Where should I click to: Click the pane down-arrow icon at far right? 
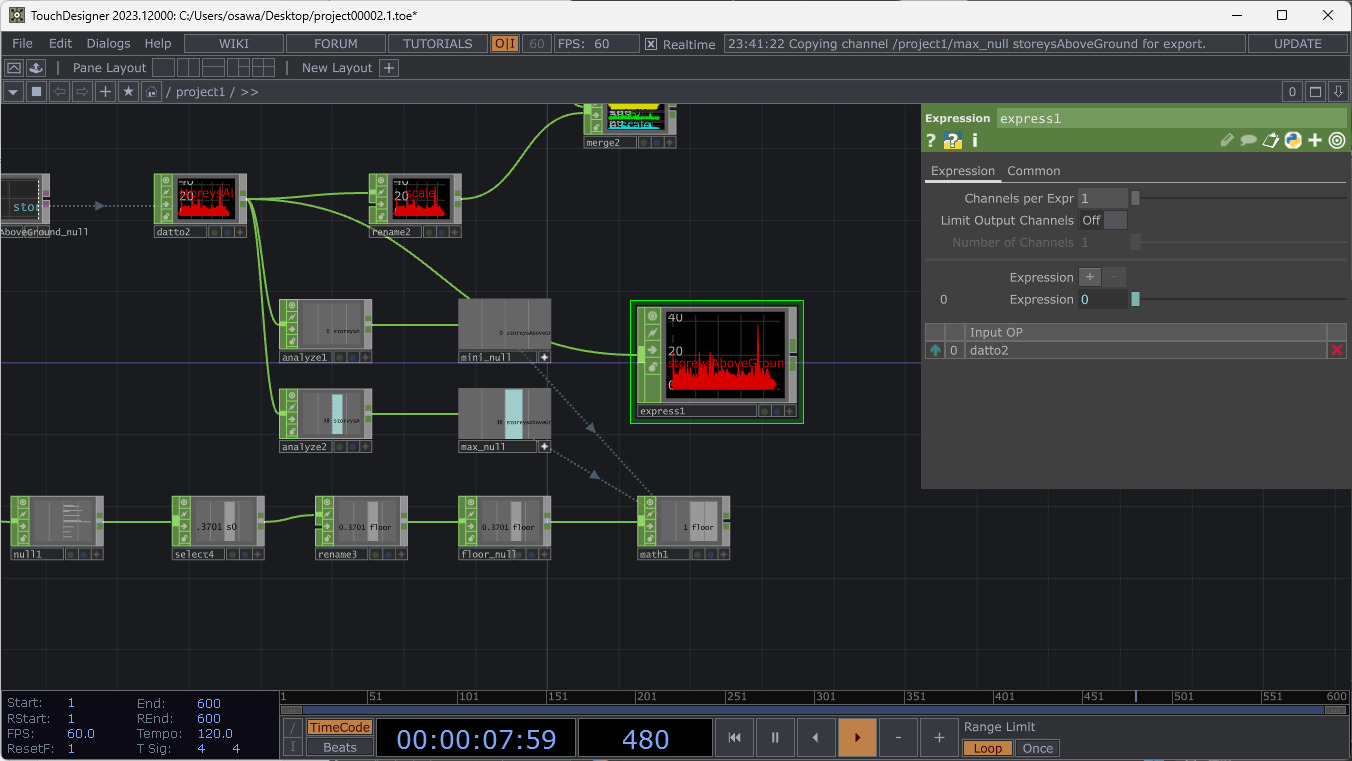pyautogui.click(x=1338, y=92)
